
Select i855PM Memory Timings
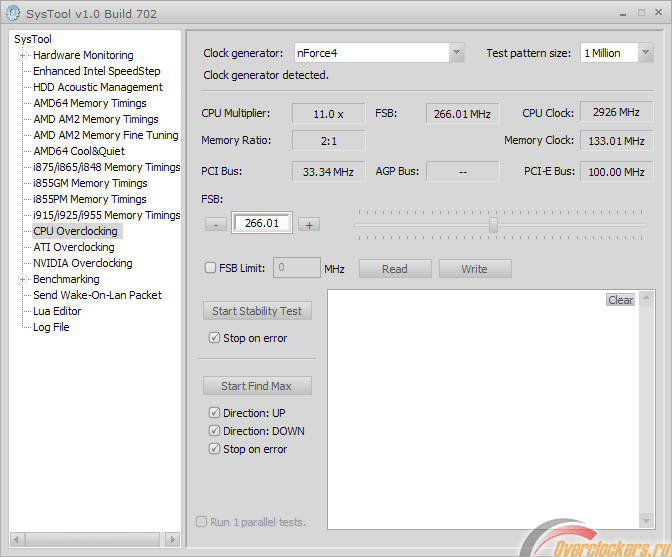[90, 199]
